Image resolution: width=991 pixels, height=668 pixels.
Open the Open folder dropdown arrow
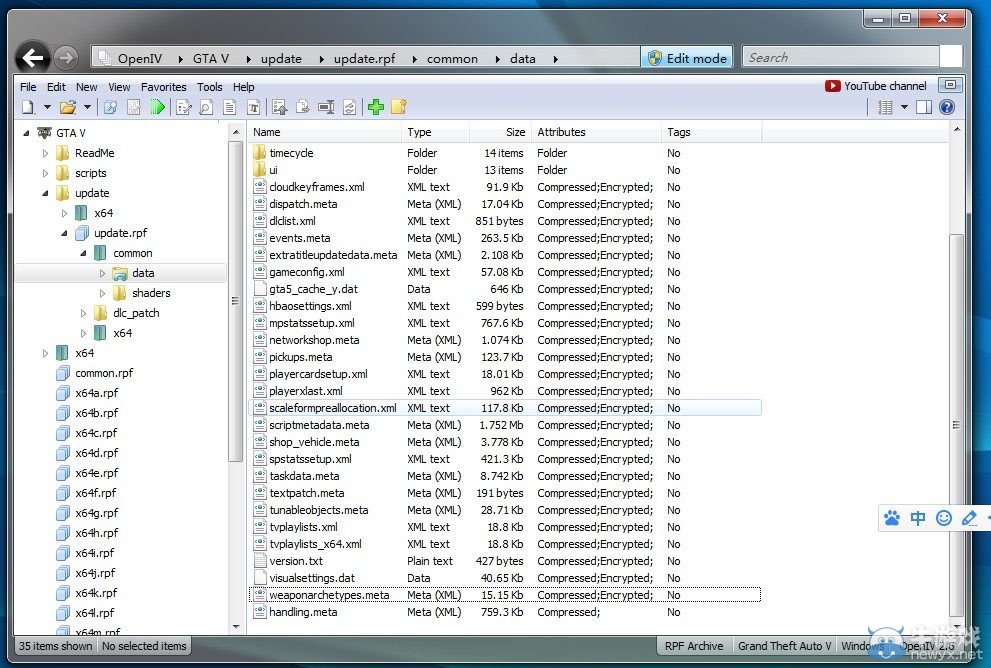(87, 107)
